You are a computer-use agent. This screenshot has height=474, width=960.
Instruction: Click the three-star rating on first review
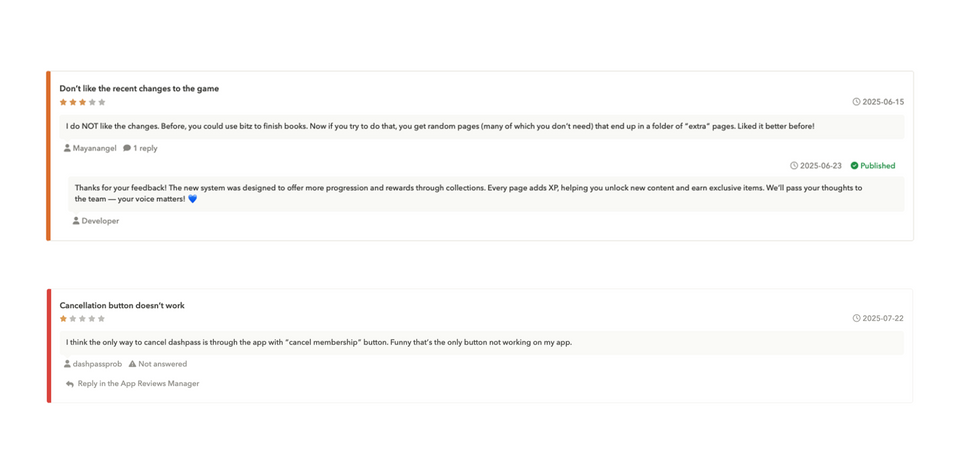[83, 102]
